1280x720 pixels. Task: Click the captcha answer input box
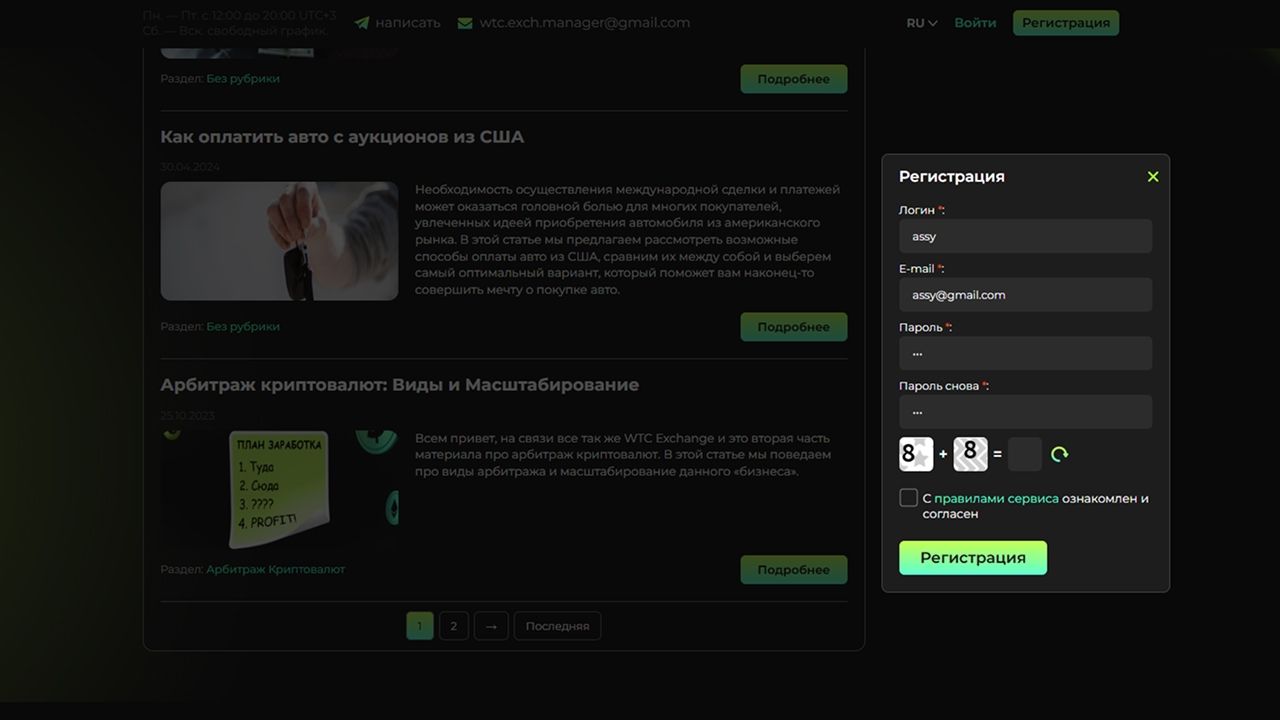1025,454
